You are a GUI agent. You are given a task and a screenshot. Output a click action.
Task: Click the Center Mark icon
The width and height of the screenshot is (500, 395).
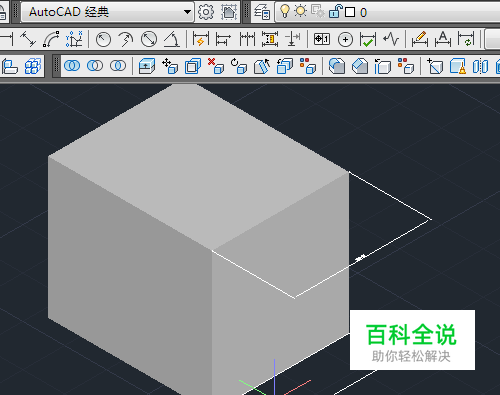(x=345, y=40)
